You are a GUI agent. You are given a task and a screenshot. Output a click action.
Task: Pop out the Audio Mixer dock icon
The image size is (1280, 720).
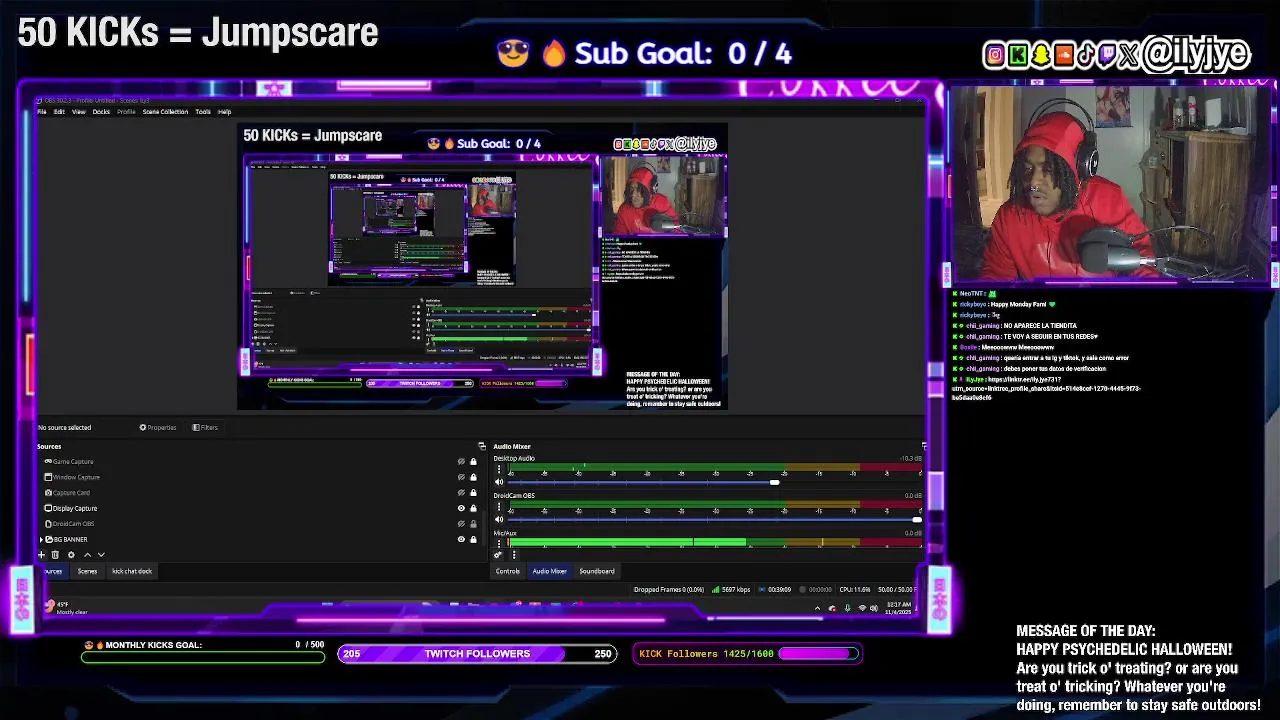click(x=924, y=446)
